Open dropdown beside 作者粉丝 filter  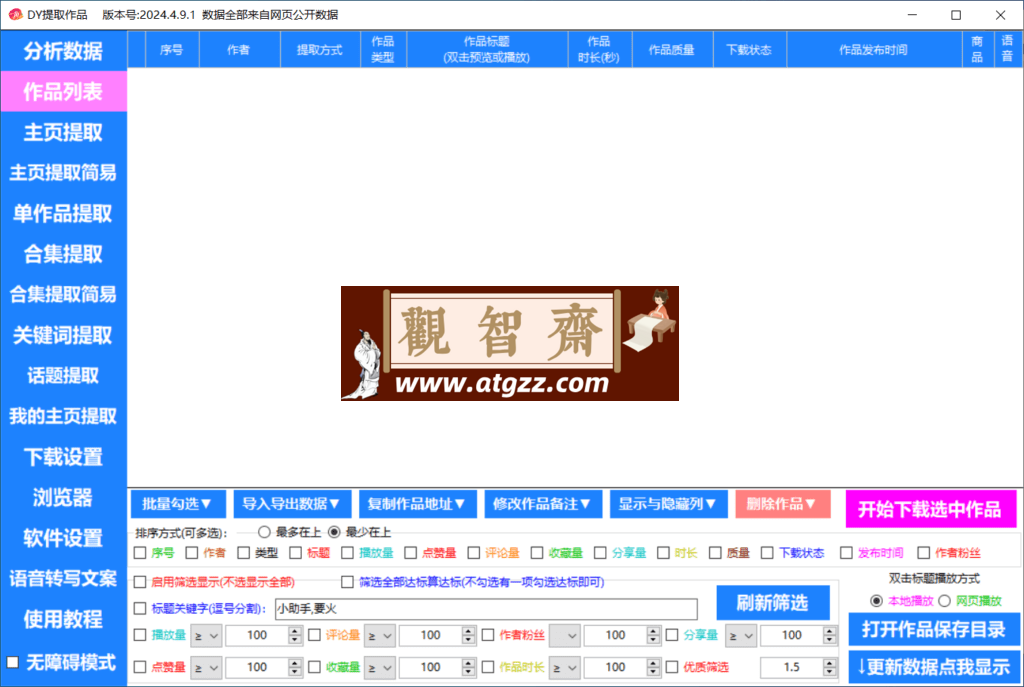point(564,635)
